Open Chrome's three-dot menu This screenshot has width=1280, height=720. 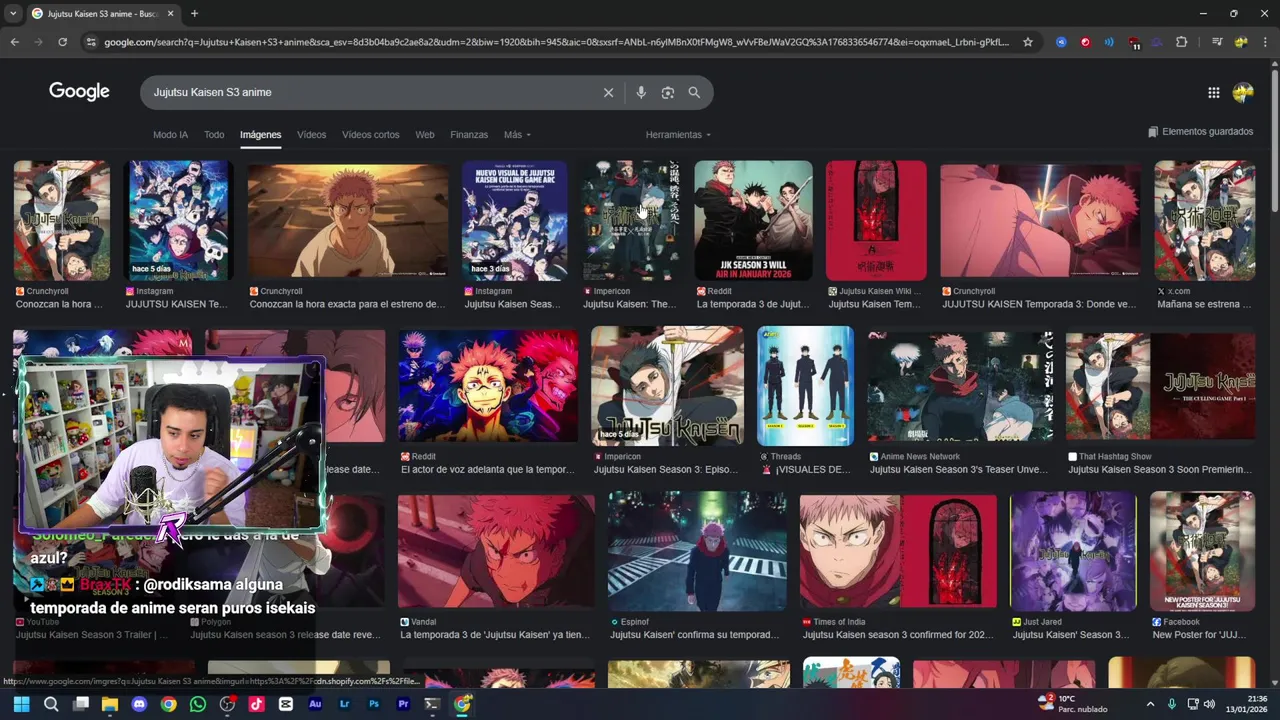1265,42
